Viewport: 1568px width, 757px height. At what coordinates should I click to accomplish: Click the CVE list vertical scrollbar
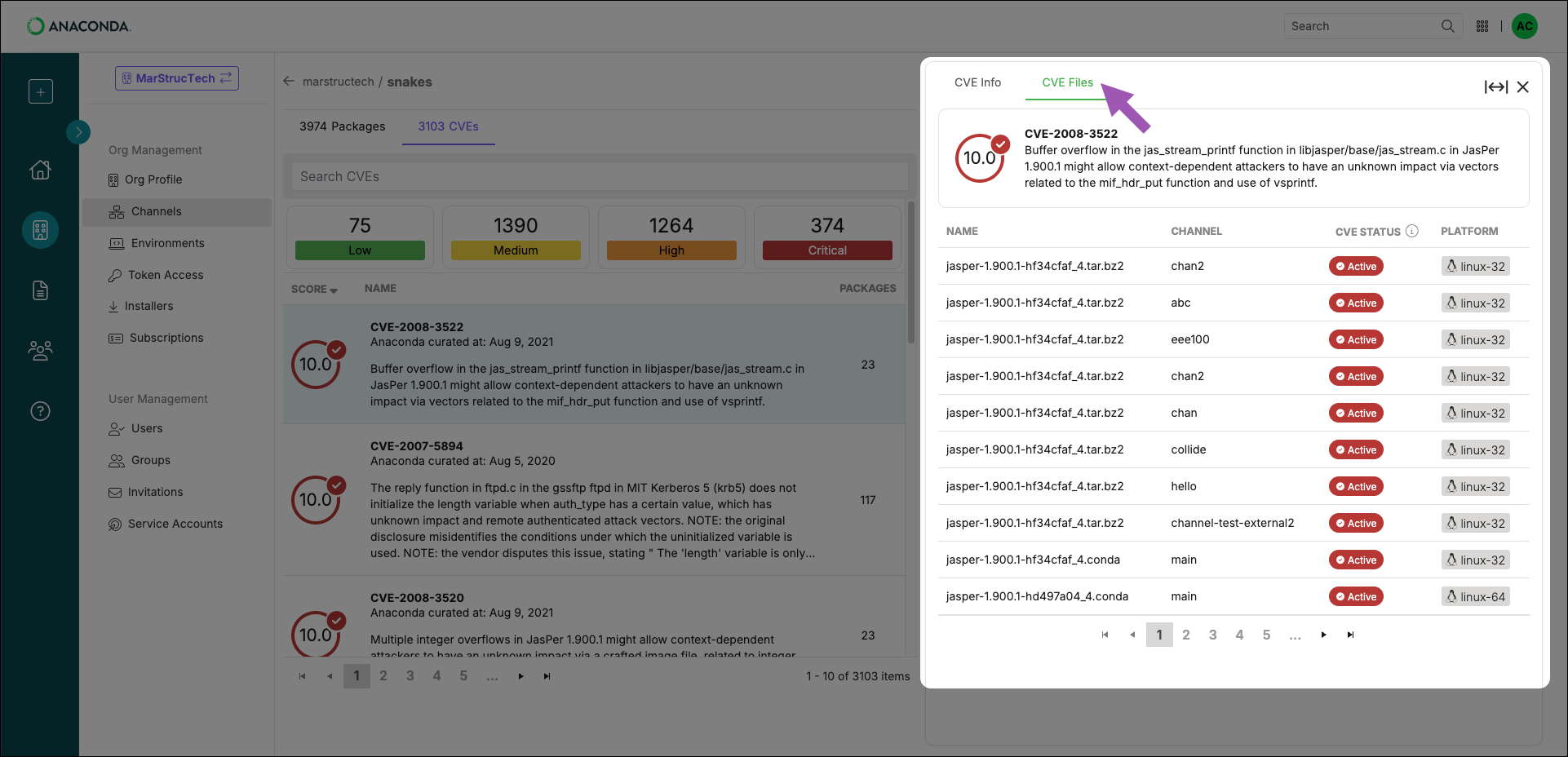[x=910, y=272]
